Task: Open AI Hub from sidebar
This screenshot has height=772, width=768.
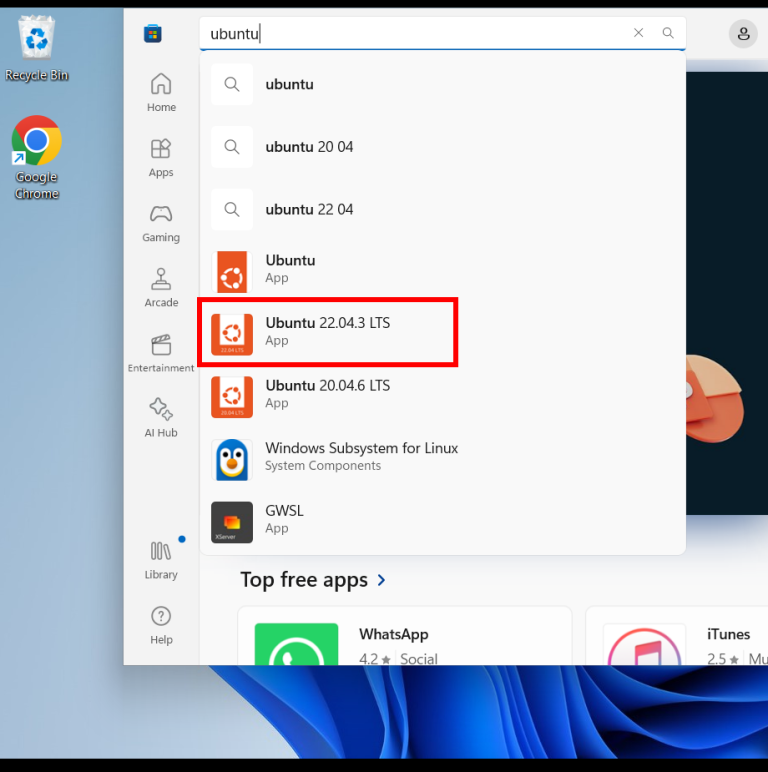Action: 161,418
